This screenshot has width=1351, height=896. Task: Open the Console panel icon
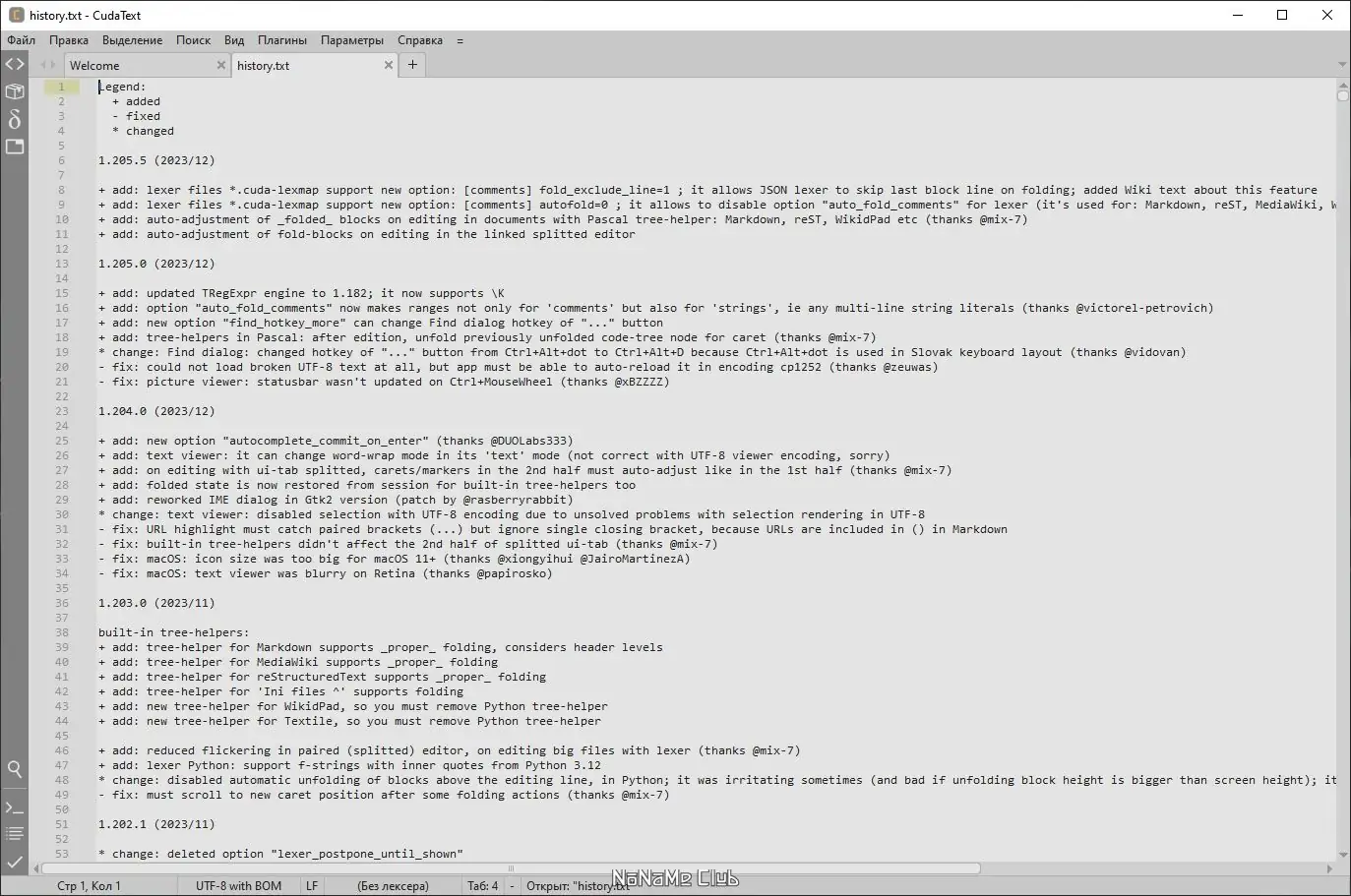(15, 807)
